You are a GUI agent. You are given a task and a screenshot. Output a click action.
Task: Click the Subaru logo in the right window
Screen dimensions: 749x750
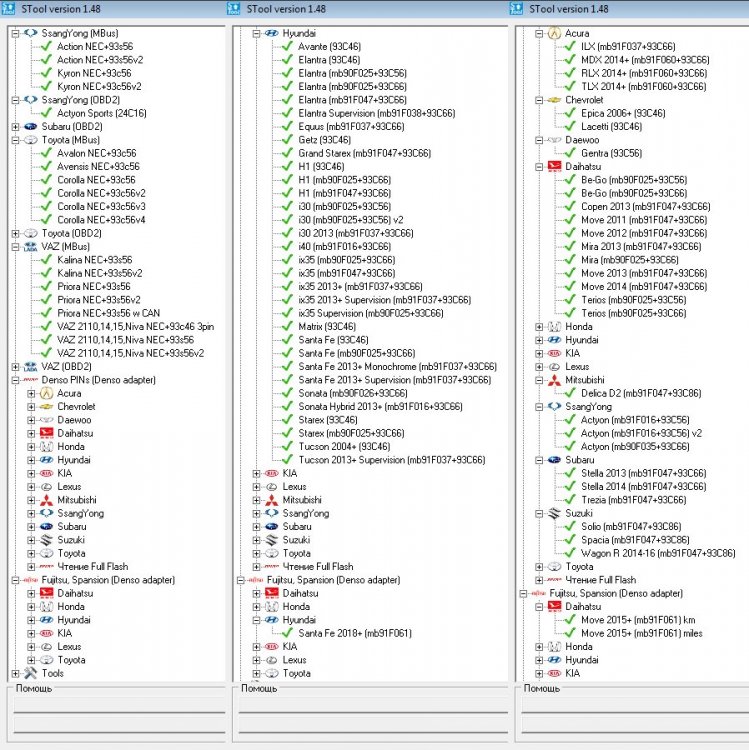554,460
